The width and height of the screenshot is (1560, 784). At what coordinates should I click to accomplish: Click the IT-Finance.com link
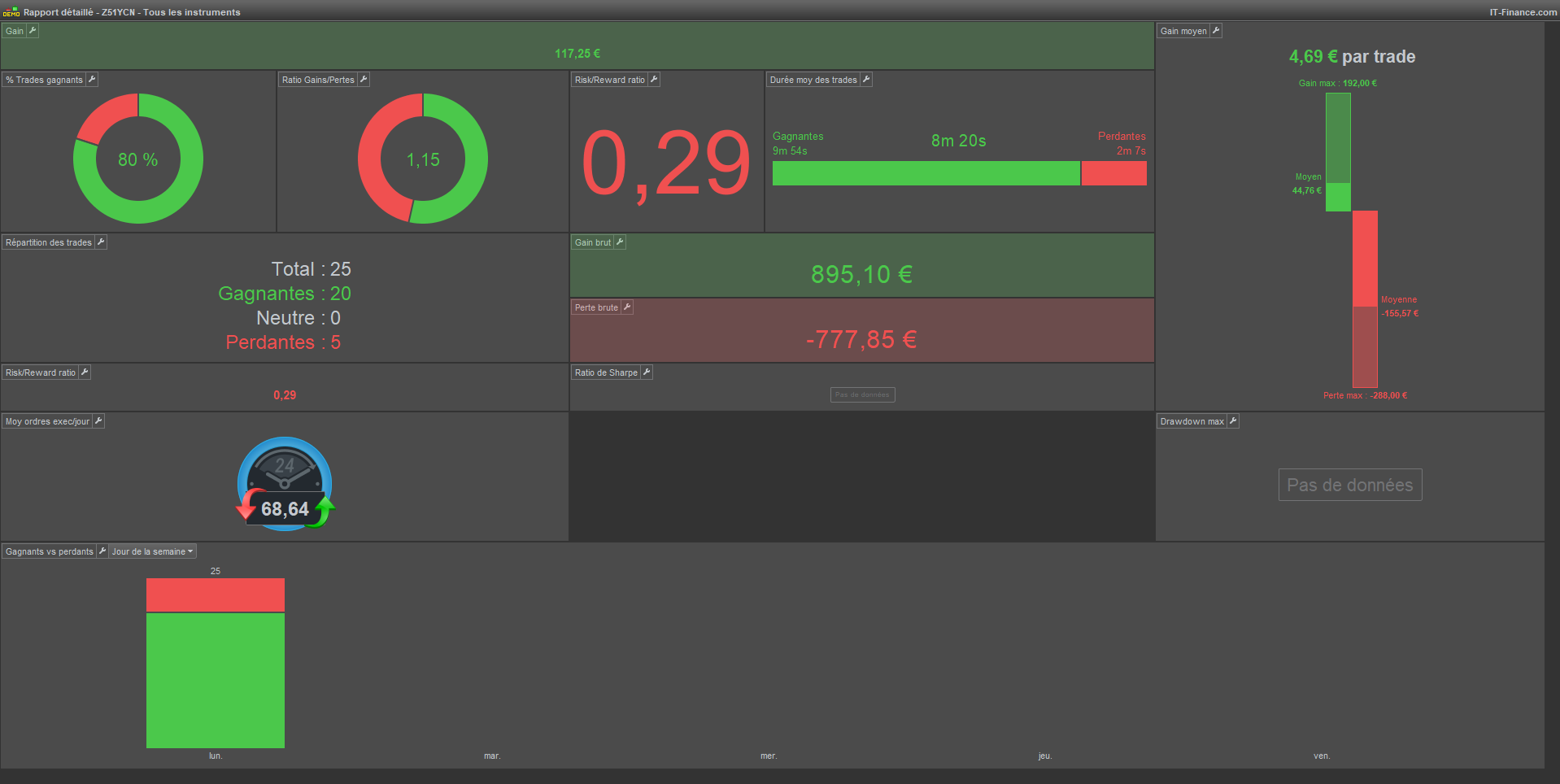pos(1523,12)
